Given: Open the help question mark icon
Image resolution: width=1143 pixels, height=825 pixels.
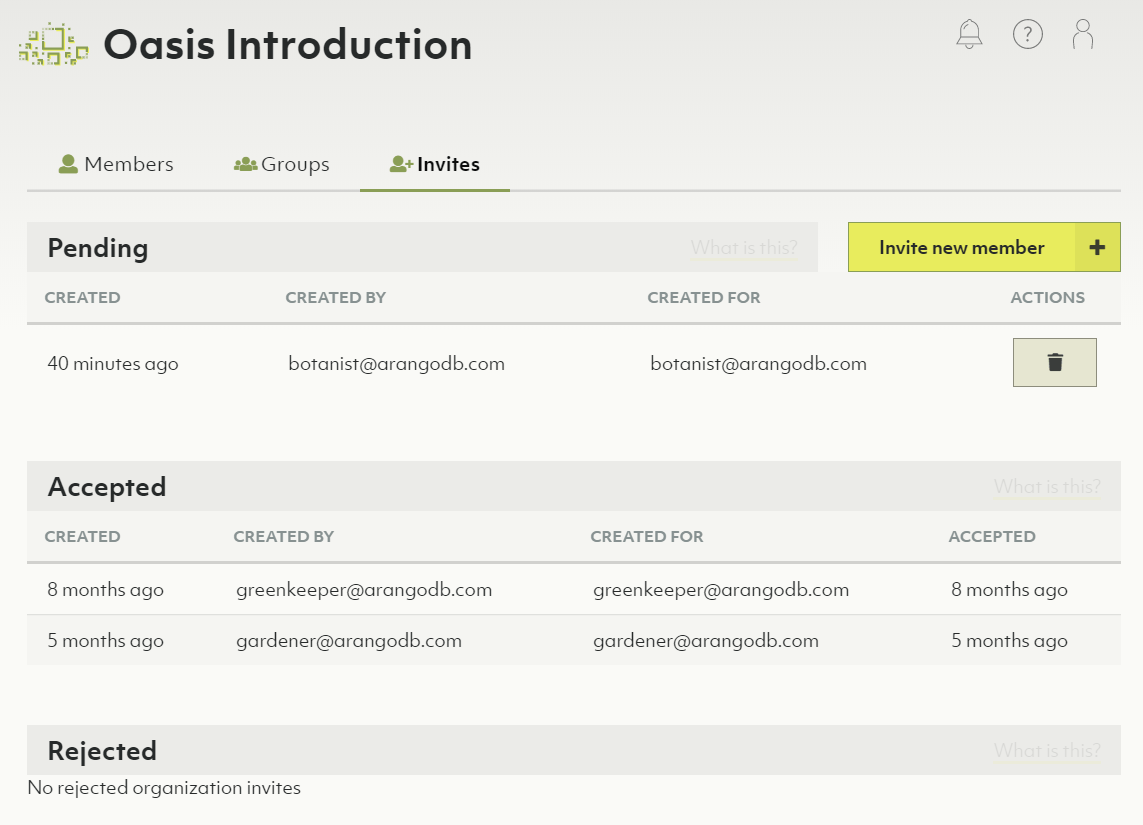Looking at the screenshot, I should (x=1027, y=34).
